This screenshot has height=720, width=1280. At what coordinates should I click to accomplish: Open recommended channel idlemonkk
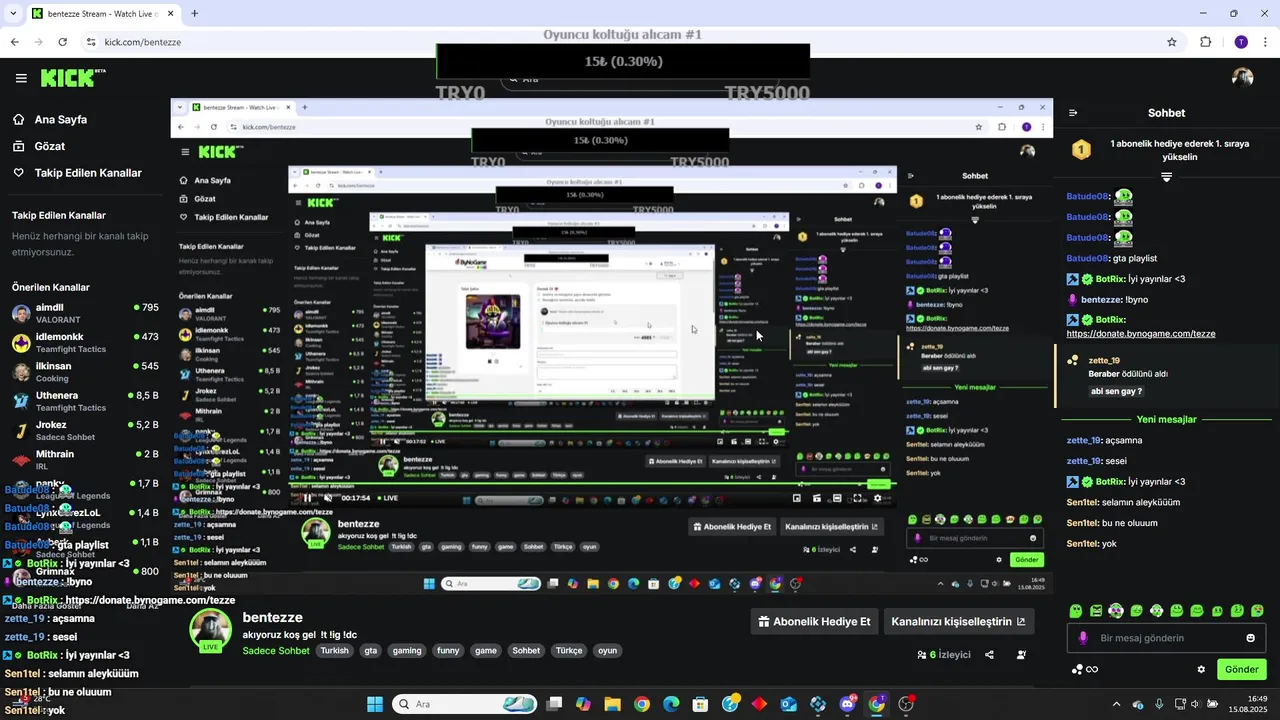point(85,342)
